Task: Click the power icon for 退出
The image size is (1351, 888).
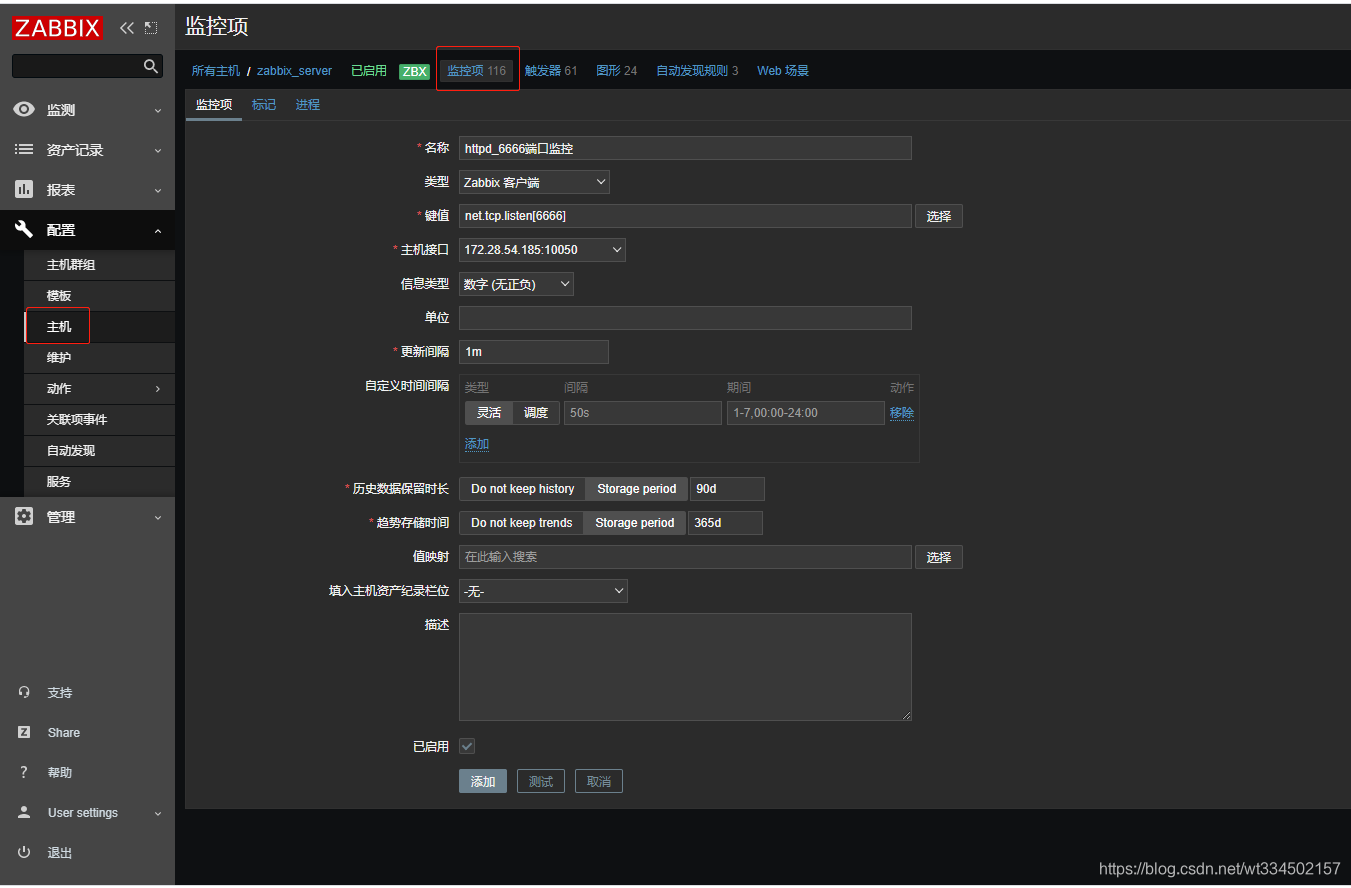Action: click(x=24, y=852)
